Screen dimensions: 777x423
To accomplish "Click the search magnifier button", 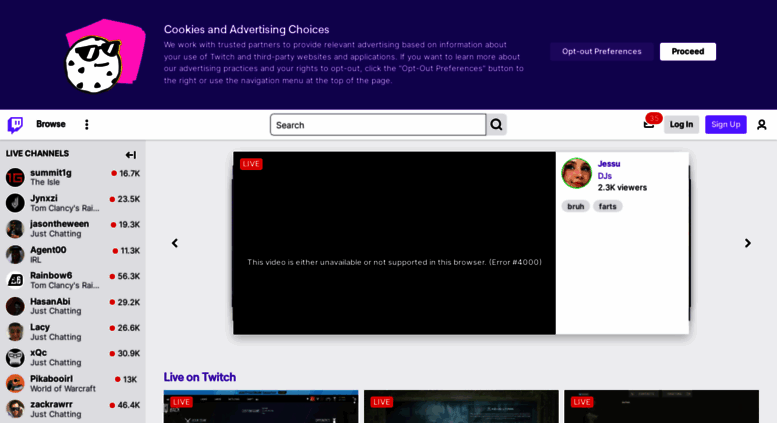I will (497, 125).
